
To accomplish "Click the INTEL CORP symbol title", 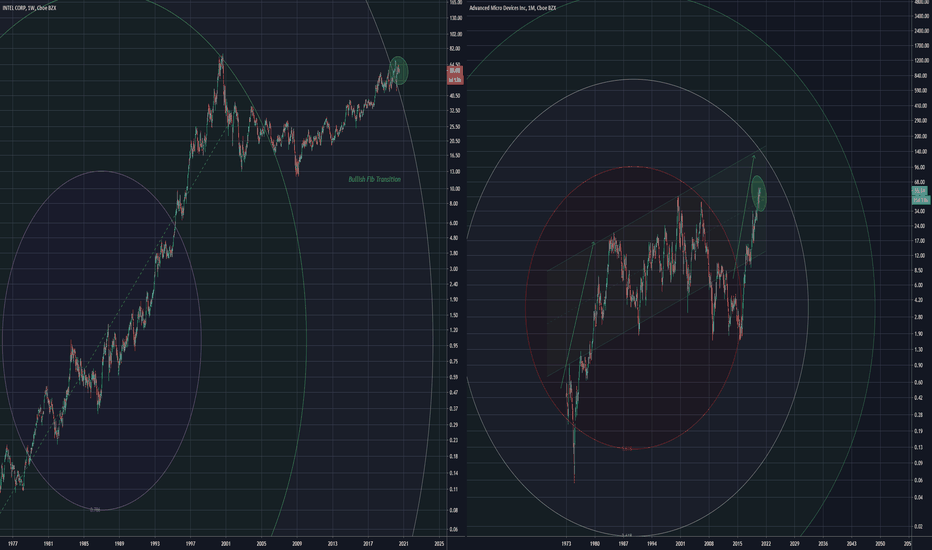I will click(x=30, y=8).
